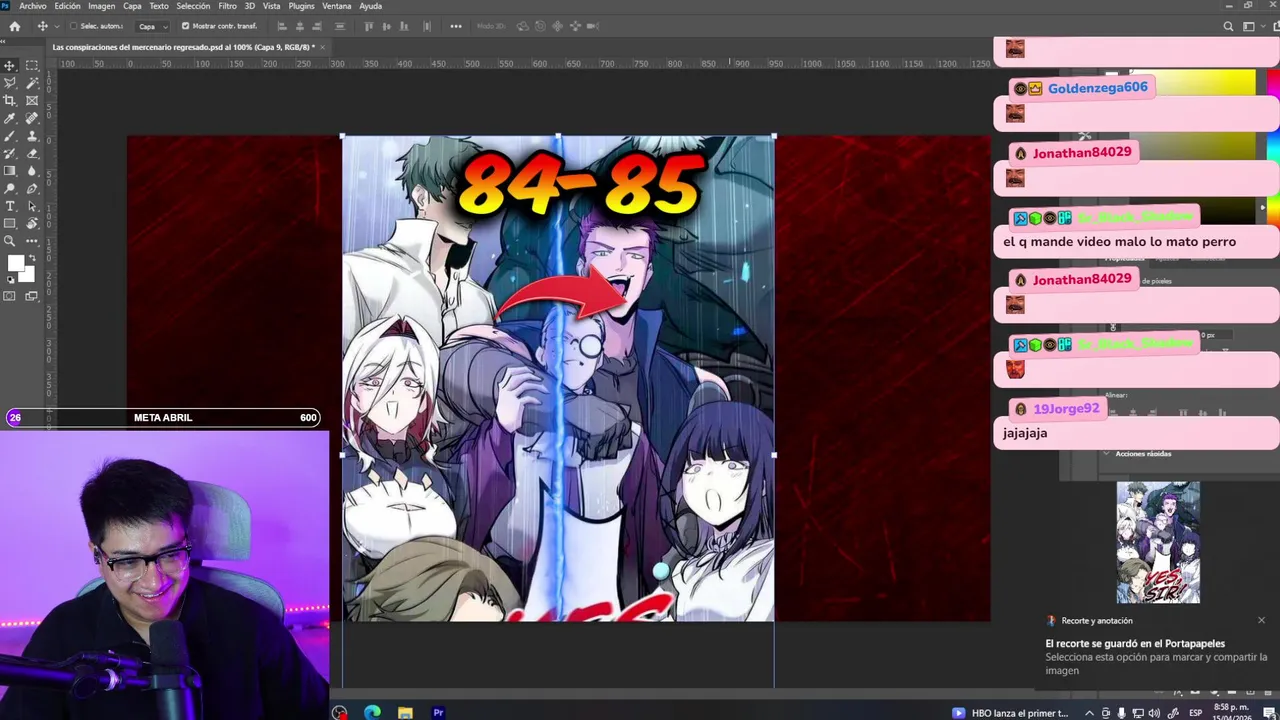Open File Explorer from the taskbar
Screen dimensions: 1280x720
[x=405, y=713]
